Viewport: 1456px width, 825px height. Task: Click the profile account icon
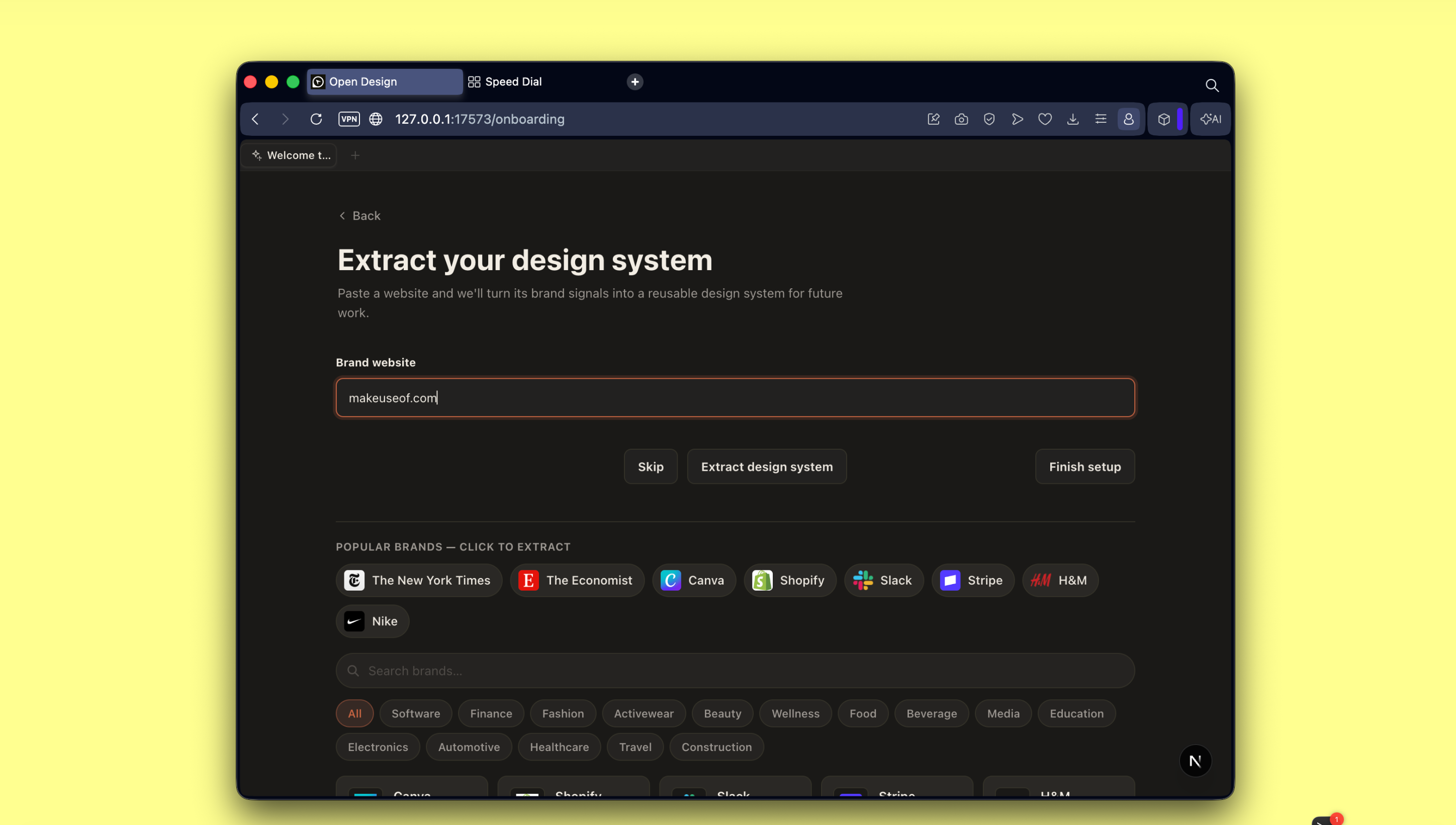coord(1128,119)
